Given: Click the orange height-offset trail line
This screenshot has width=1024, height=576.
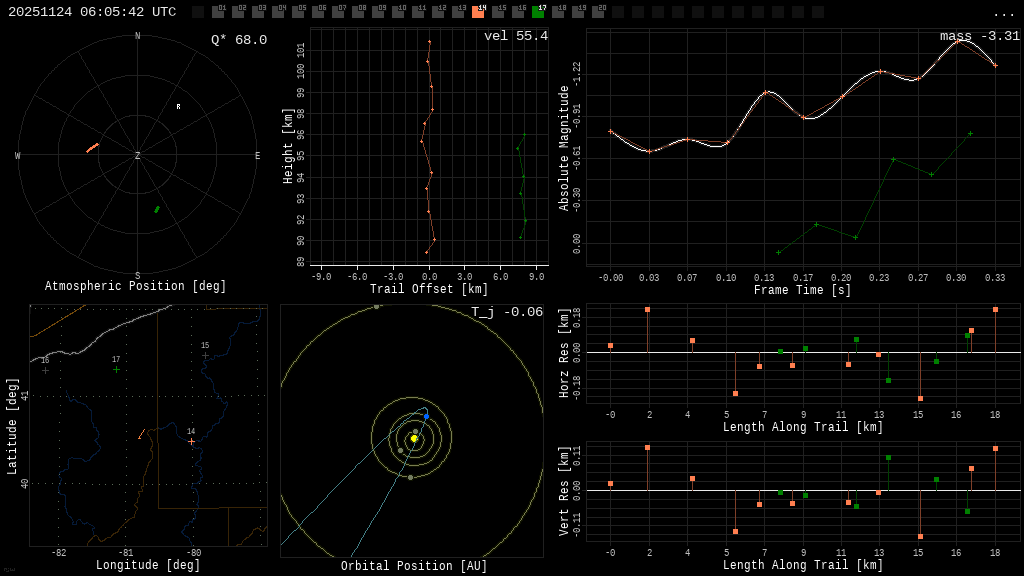Looking at the screenshot, I should [428, 147].
